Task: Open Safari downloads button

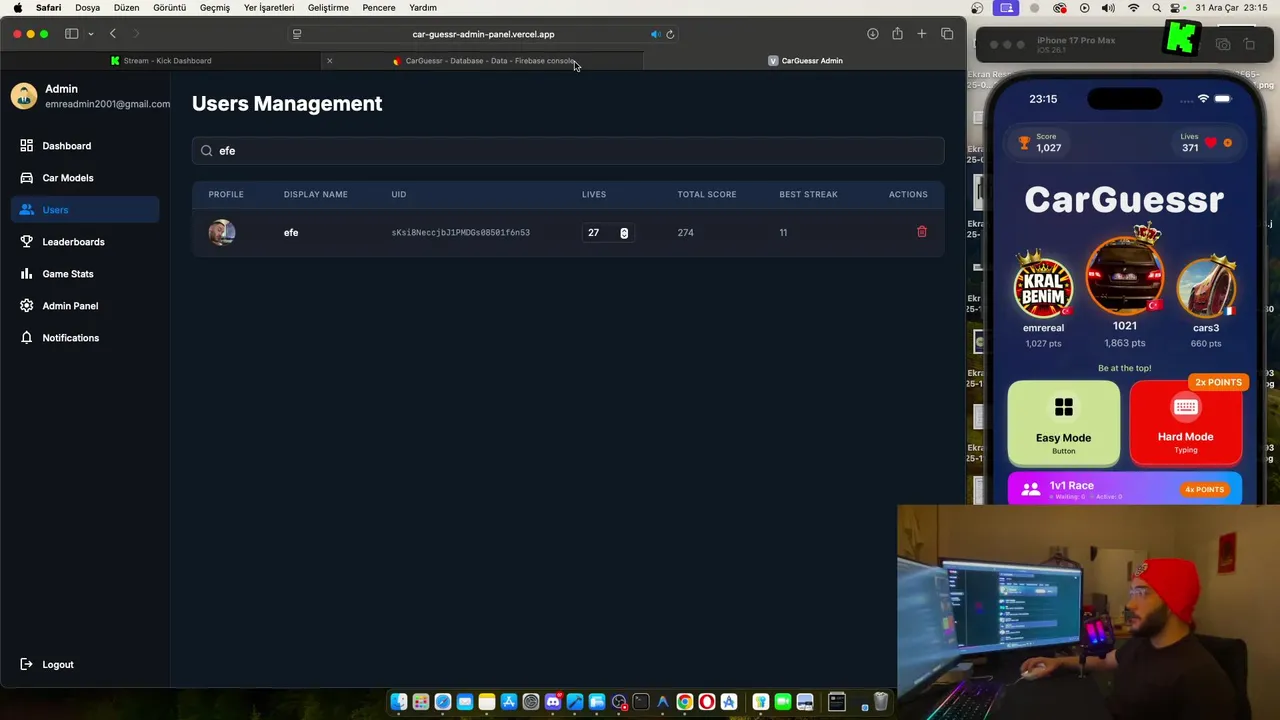Action: tap(873, 34)
